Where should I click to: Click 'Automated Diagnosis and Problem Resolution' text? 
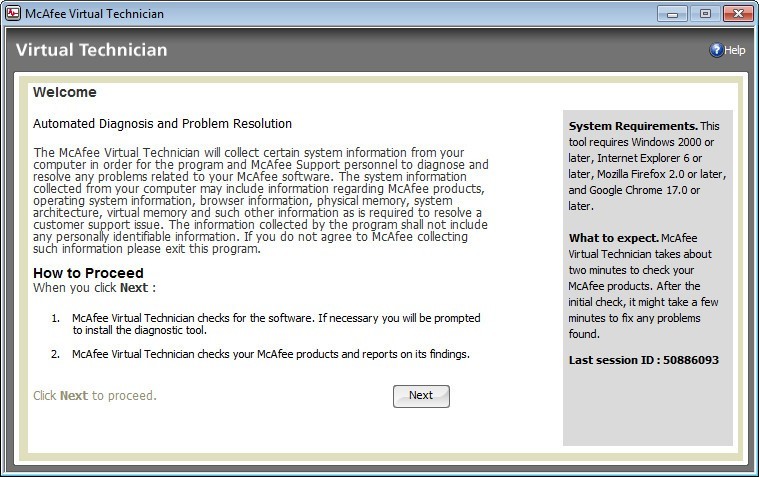point(162,124)
